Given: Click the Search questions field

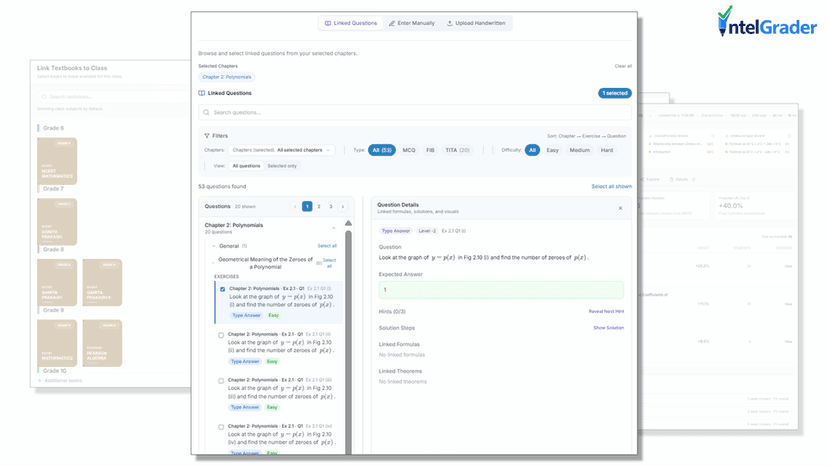Looking at the screenshot, I should pos(415,113).
